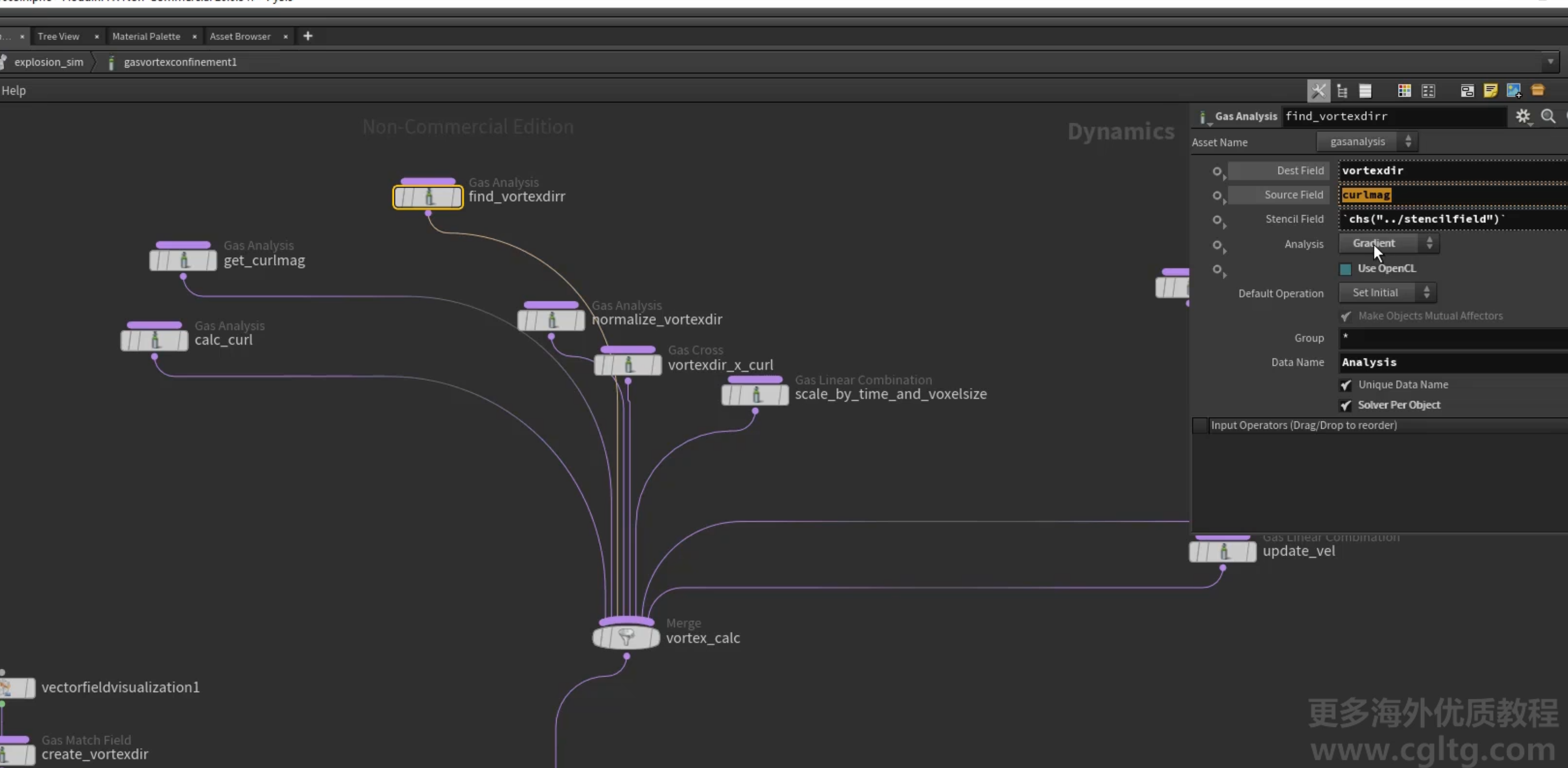The width and height of the screenshot is (1568, 768).
Task: Add background image using picture icon
Action: 1514,91
